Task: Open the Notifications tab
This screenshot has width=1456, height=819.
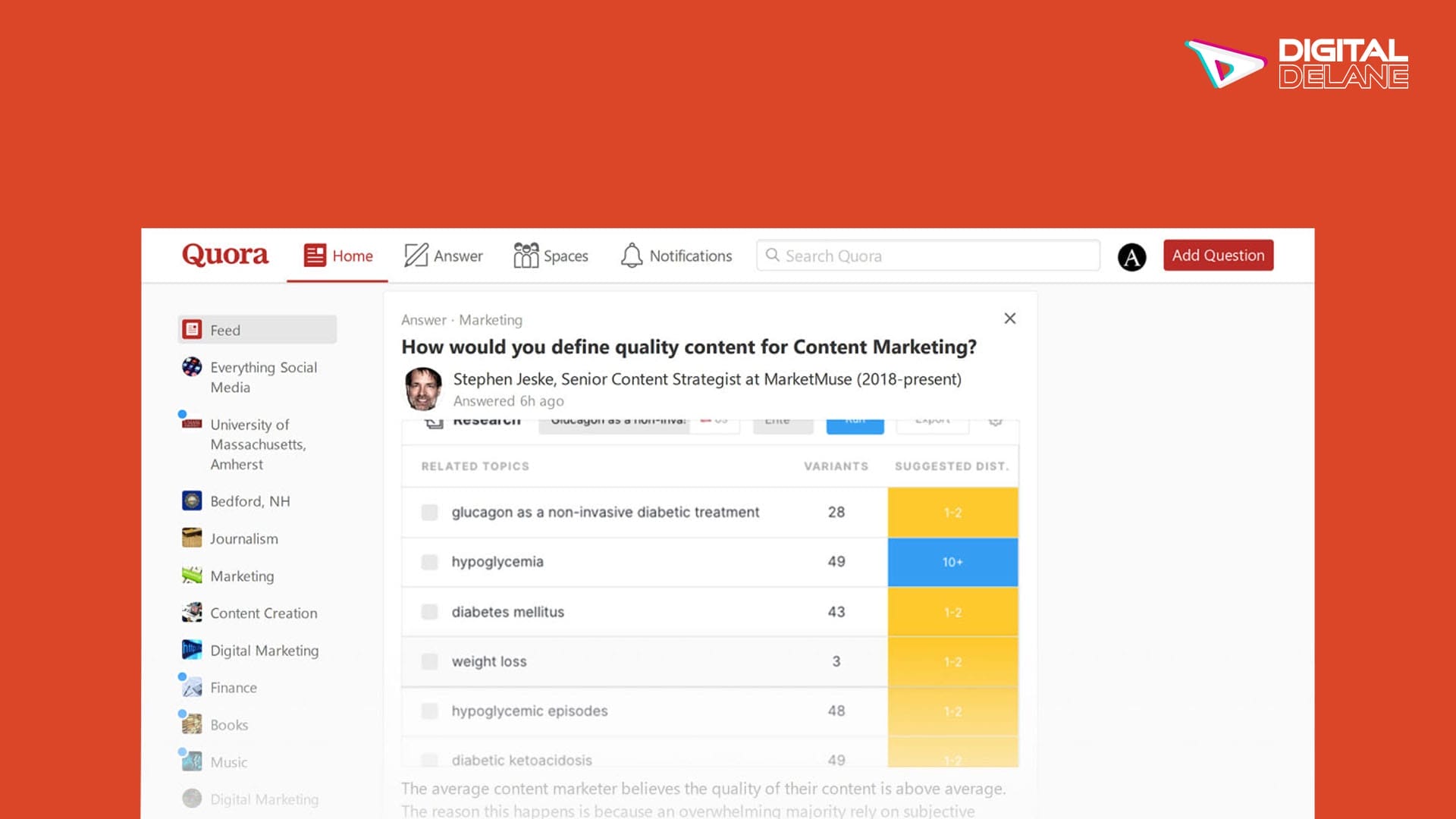Action: tap(676, 256)
